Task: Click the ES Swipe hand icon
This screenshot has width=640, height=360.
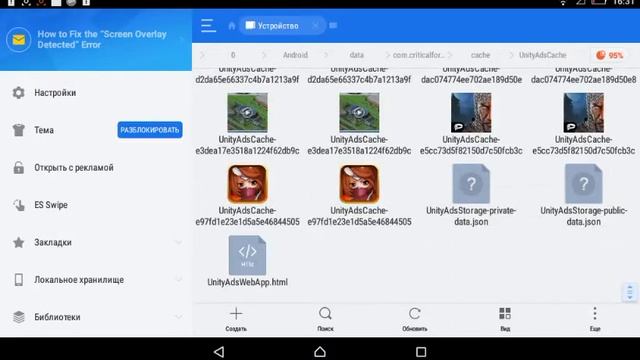Action: [18, 205]
